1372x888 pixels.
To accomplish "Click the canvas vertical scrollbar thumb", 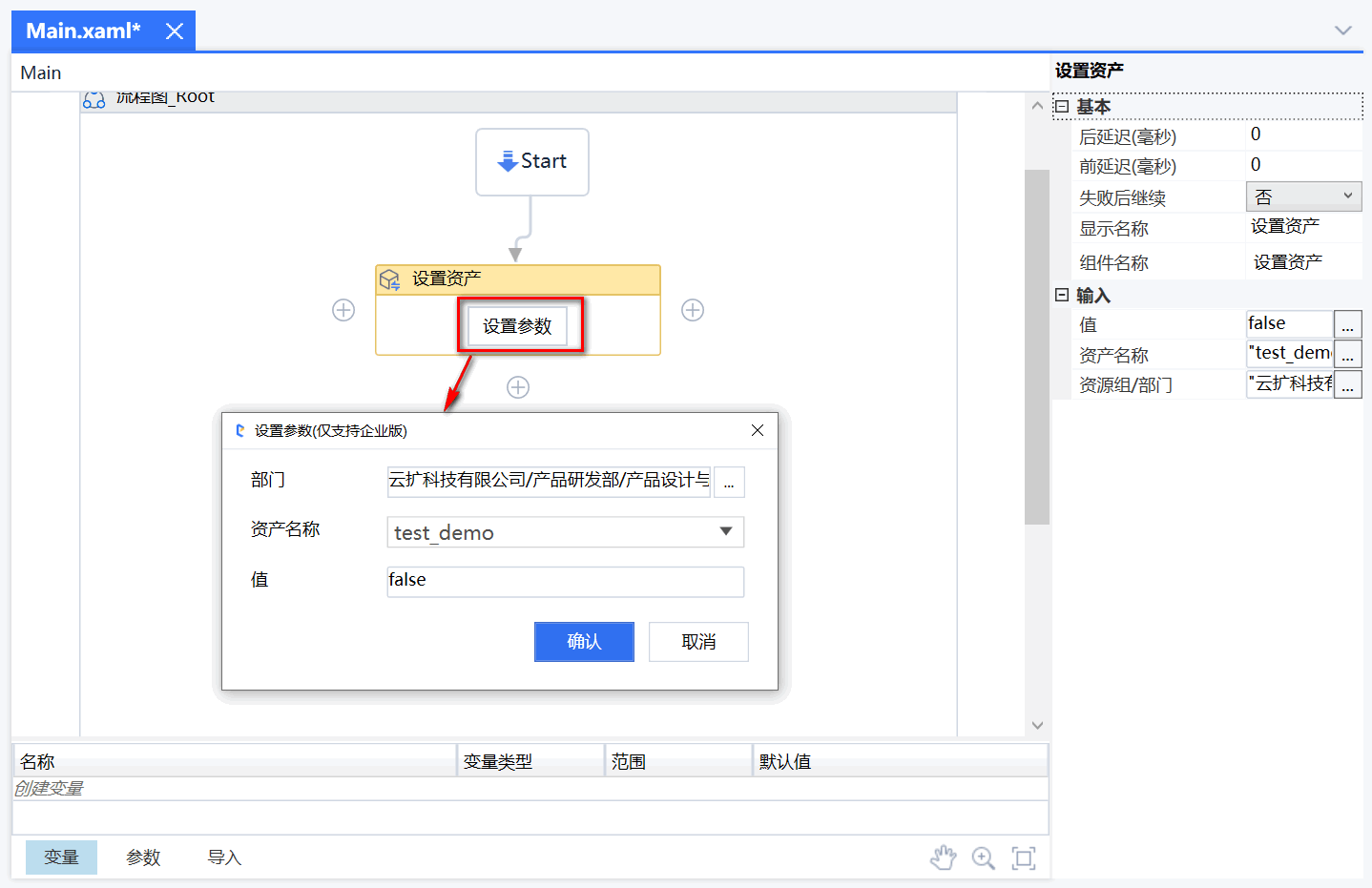I will [x=1037, y=347].
